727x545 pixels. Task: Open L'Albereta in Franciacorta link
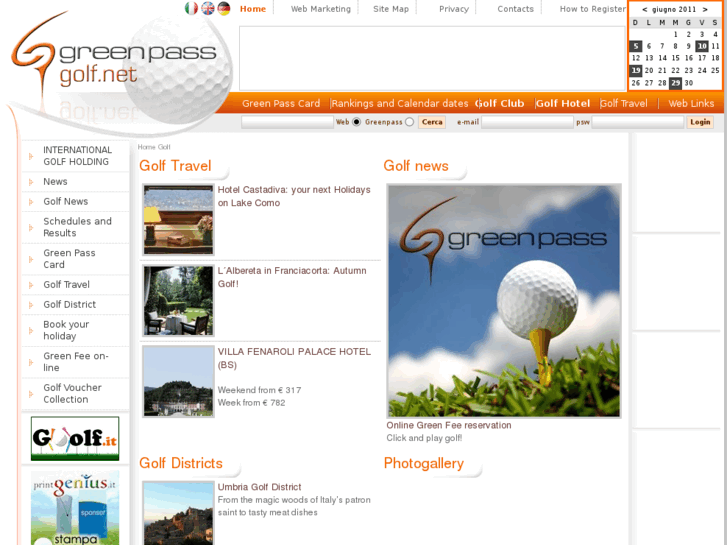(x=292, y=277)
